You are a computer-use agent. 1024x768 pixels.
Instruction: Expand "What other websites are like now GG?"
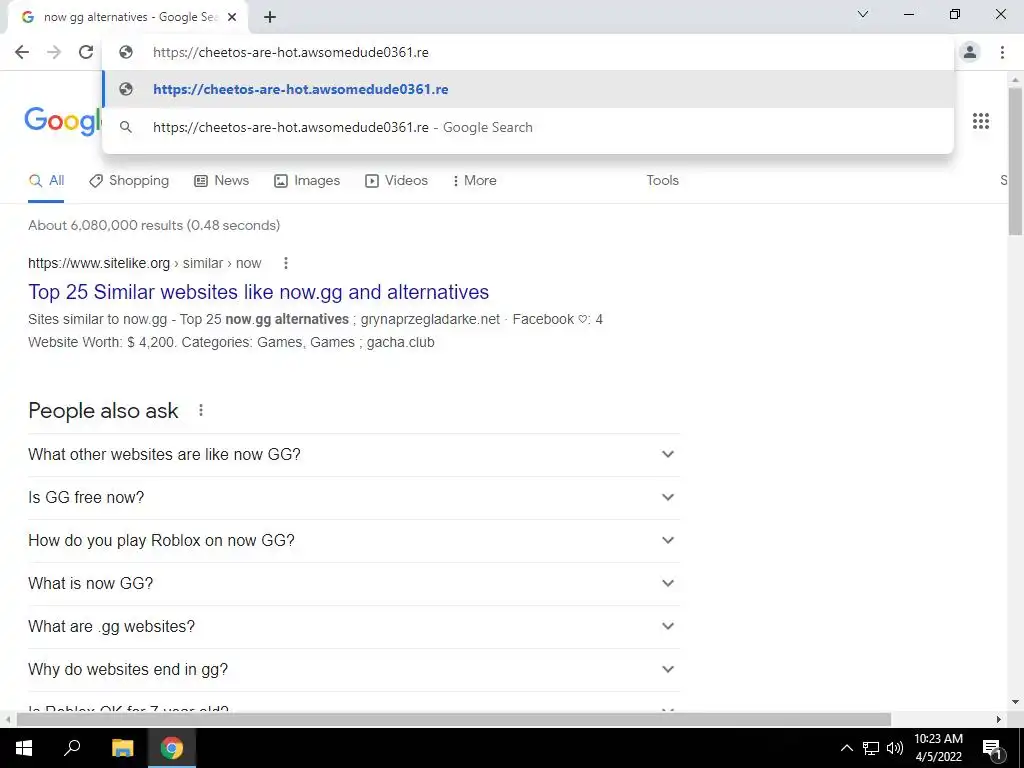[x=354, y=455]
